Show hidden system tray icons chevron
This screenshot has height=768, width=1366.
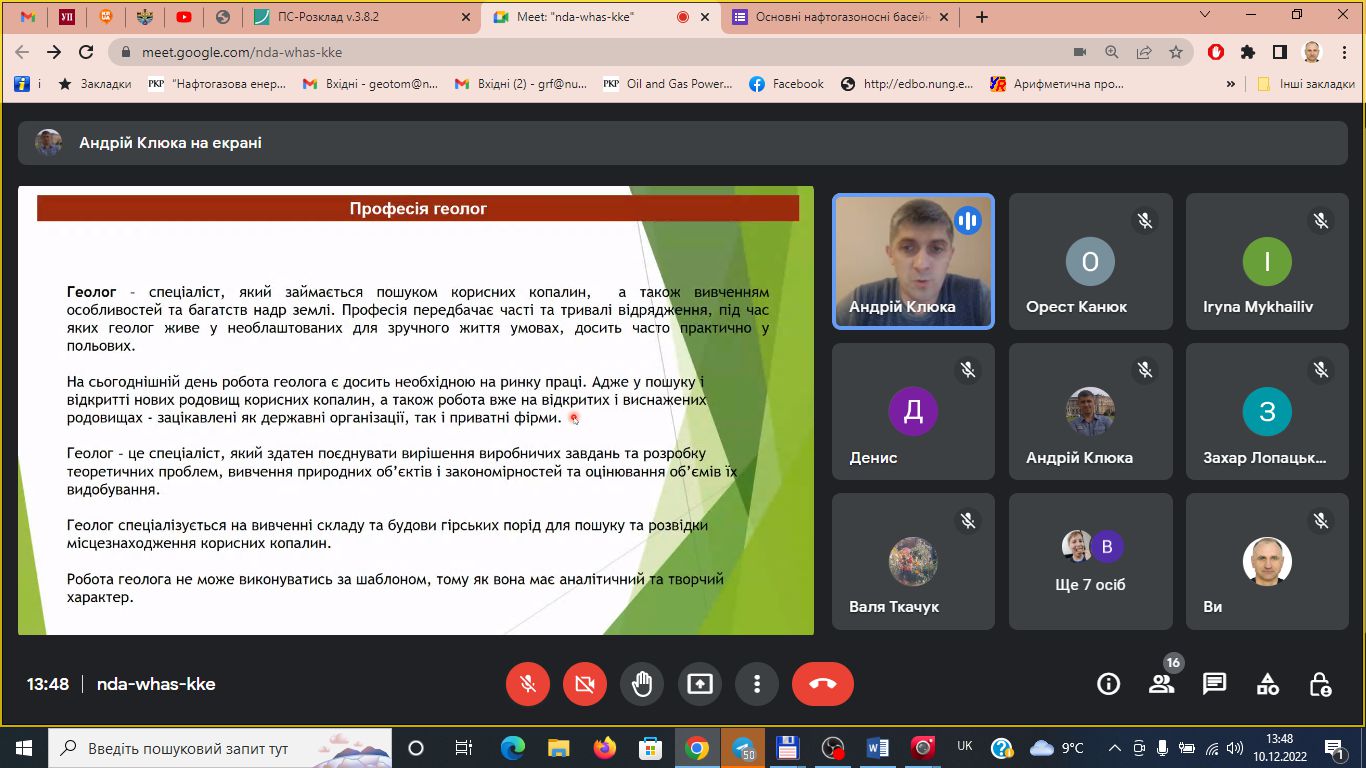tap(1117, 748)
